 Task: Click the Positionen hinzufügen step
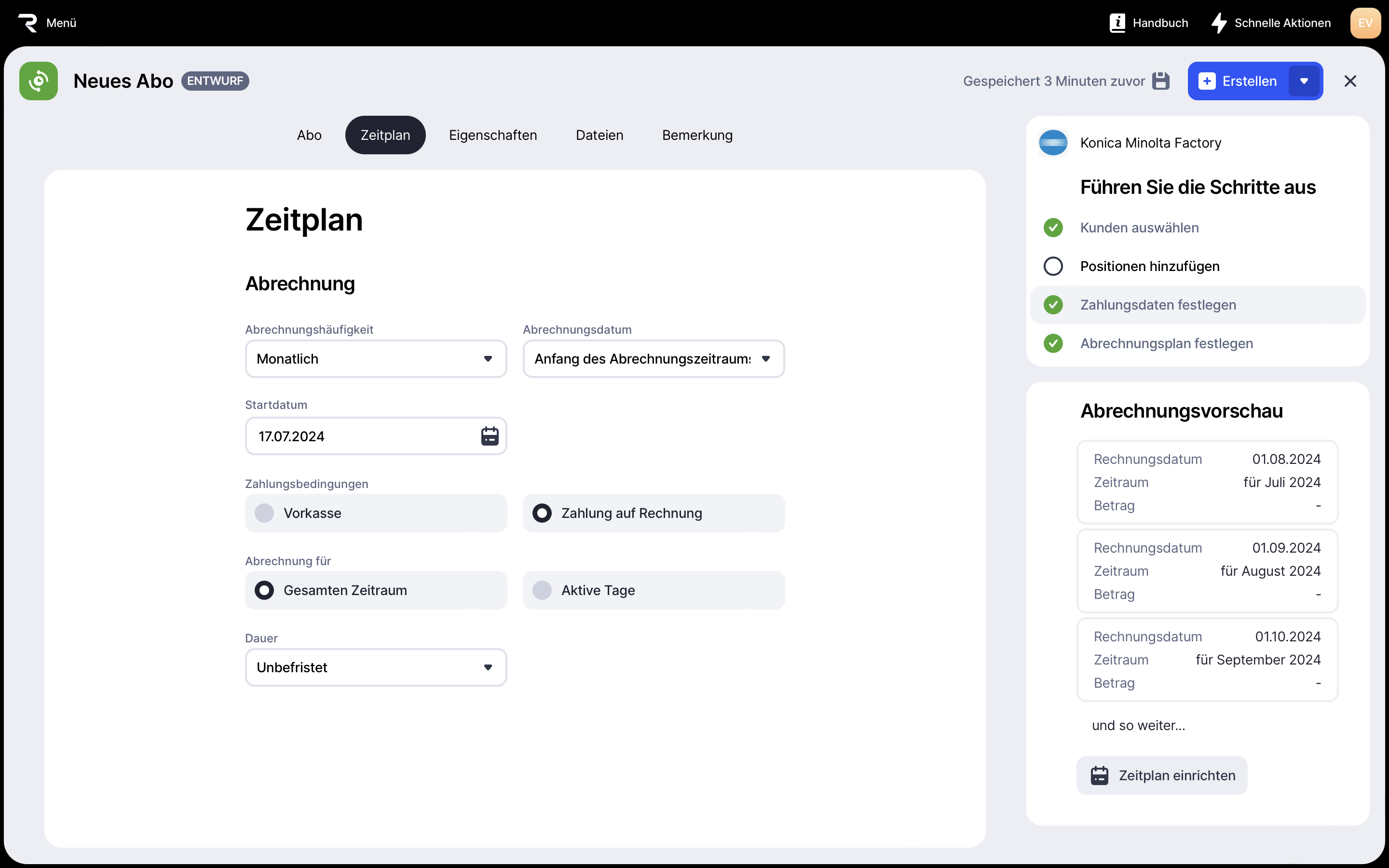tap(1149, 266)
